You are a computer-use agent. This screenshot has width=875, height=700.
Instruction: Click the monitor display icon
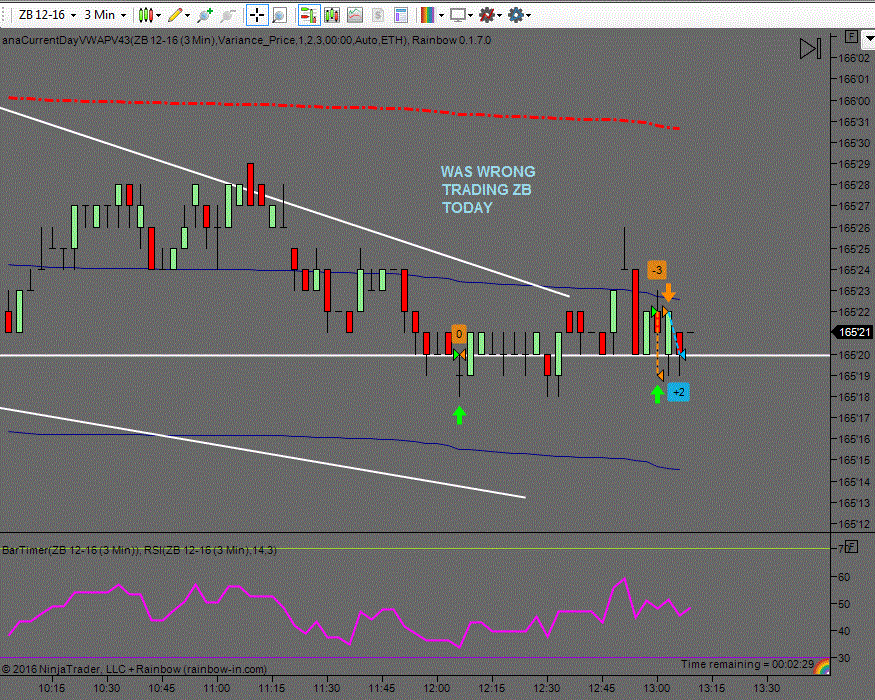pos(458,15)
